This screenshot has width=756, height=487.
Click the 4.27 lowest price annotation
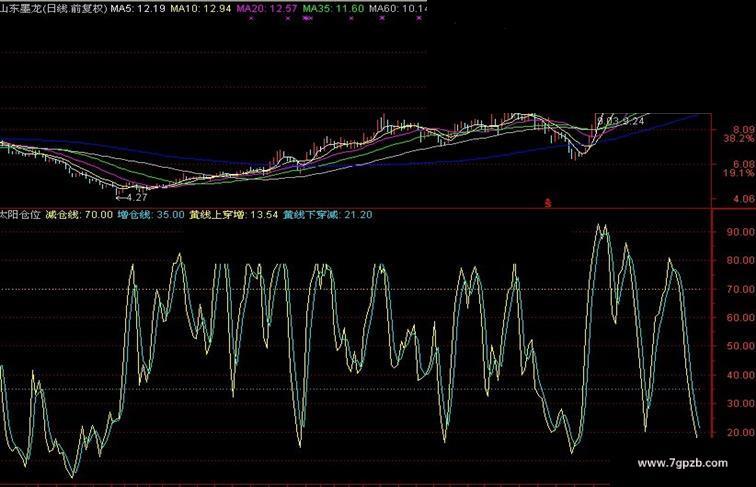[x=132, y=197]
